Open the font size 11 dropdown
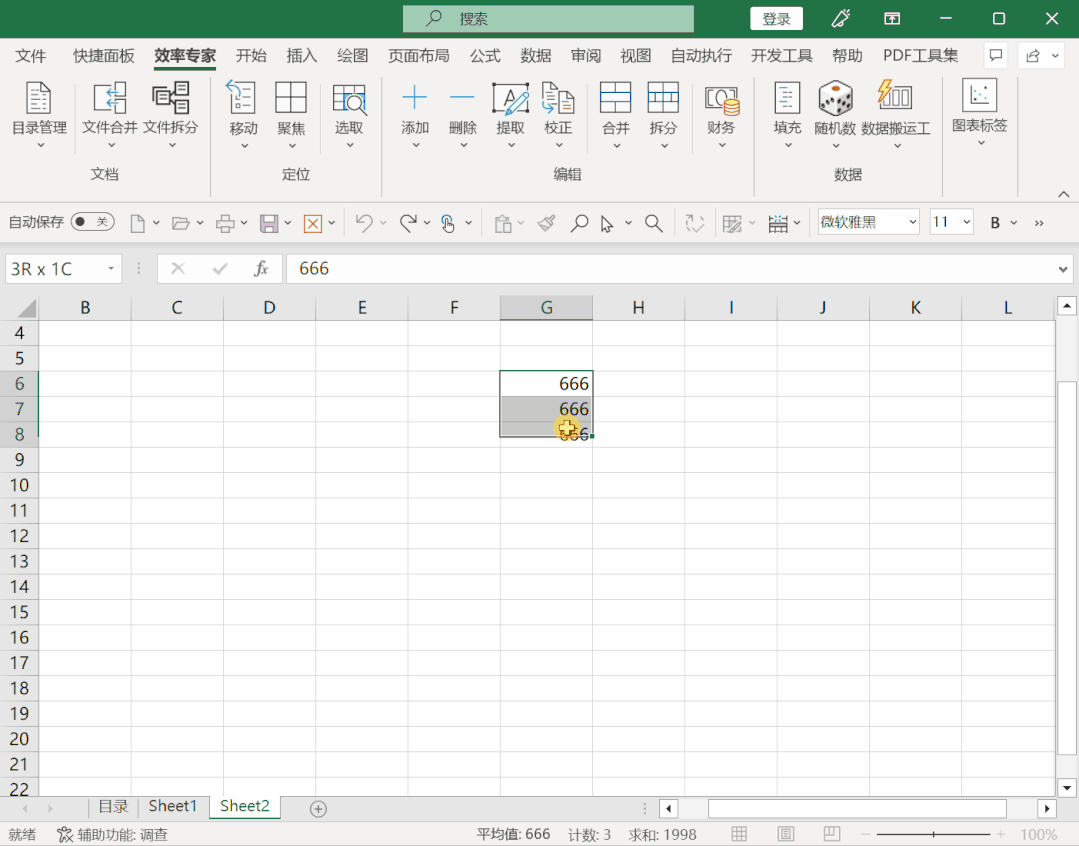 (x=965, y=222)
